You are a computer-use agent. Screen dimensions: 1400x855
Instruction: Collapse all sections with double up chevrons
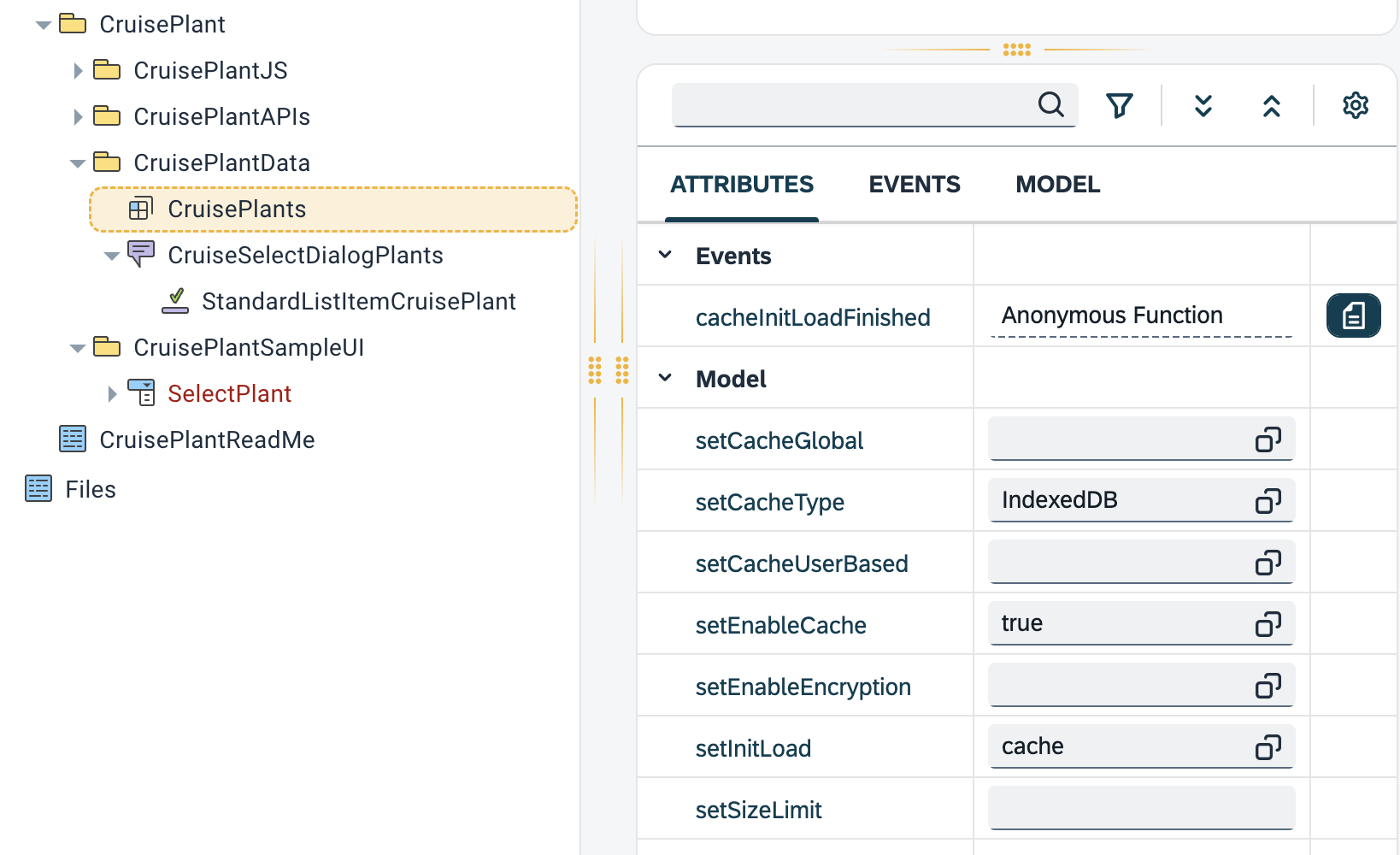click(x=1272, y=105)
